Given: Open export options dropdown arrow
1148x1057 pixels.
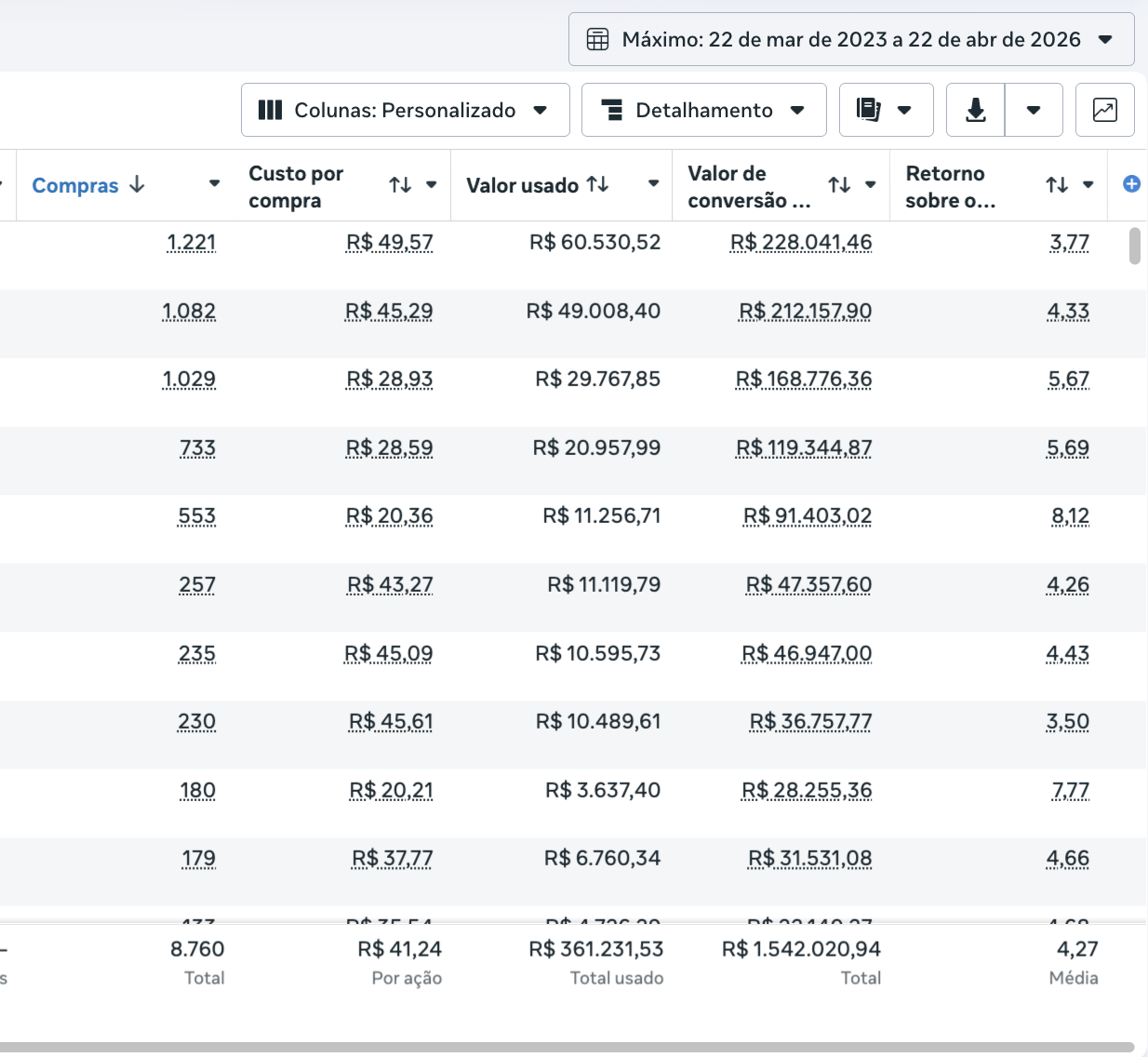Looking at the screenshot, I should coord(1033,110).
